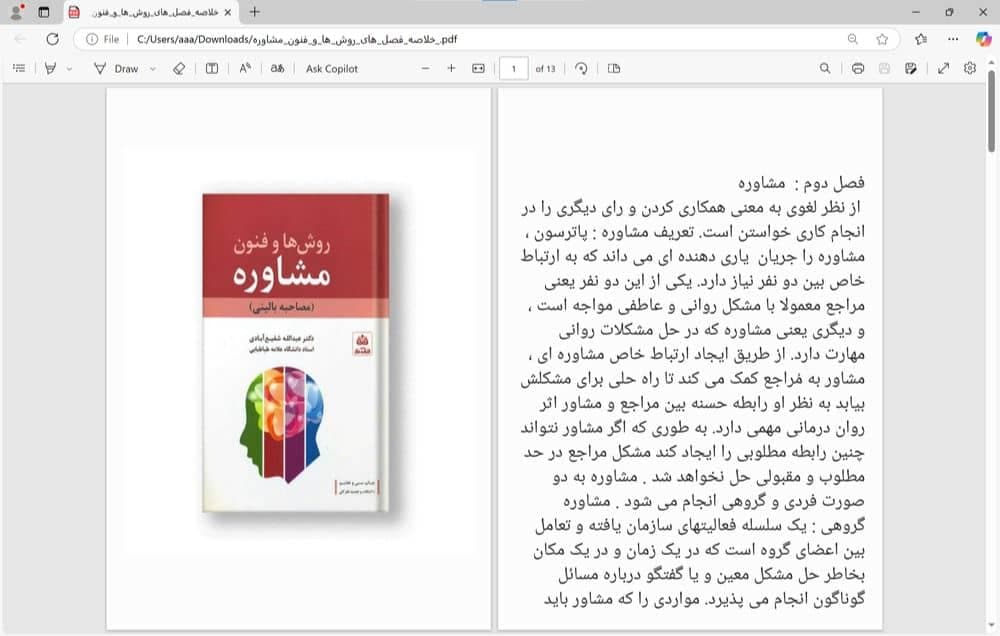Click the book cover image
Image resolution: width=1000 pixels, height=636 pixels.
[297, 353]
